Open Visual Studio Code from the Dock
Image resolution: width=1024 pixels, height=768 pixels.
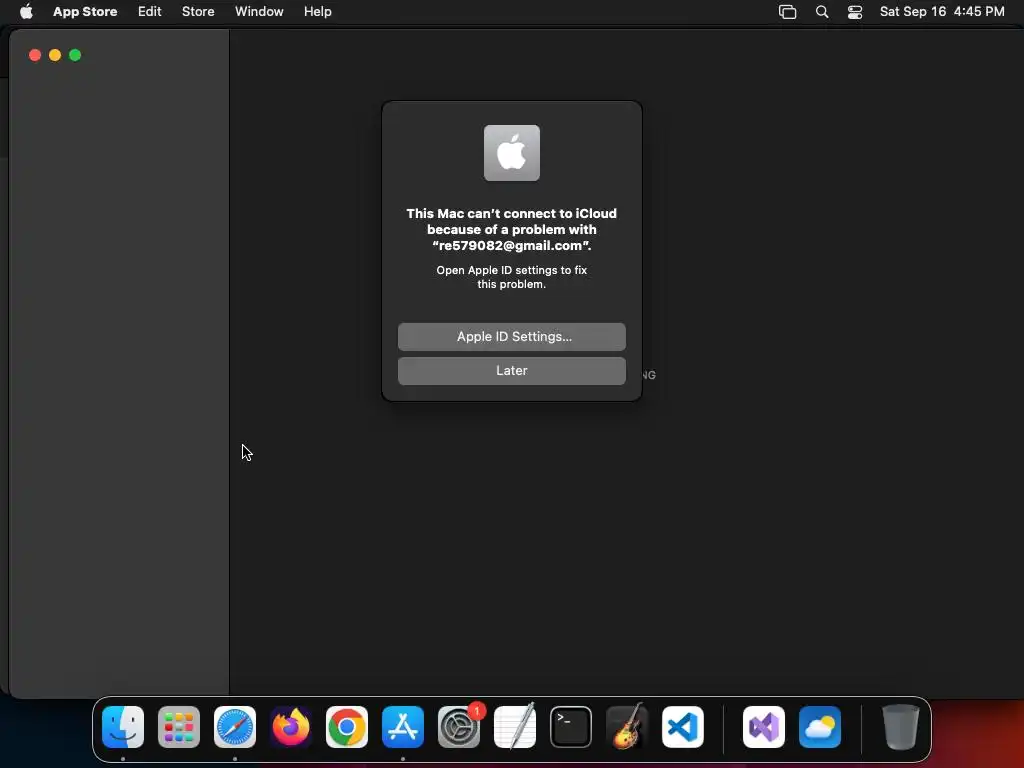tap(683, 727)
